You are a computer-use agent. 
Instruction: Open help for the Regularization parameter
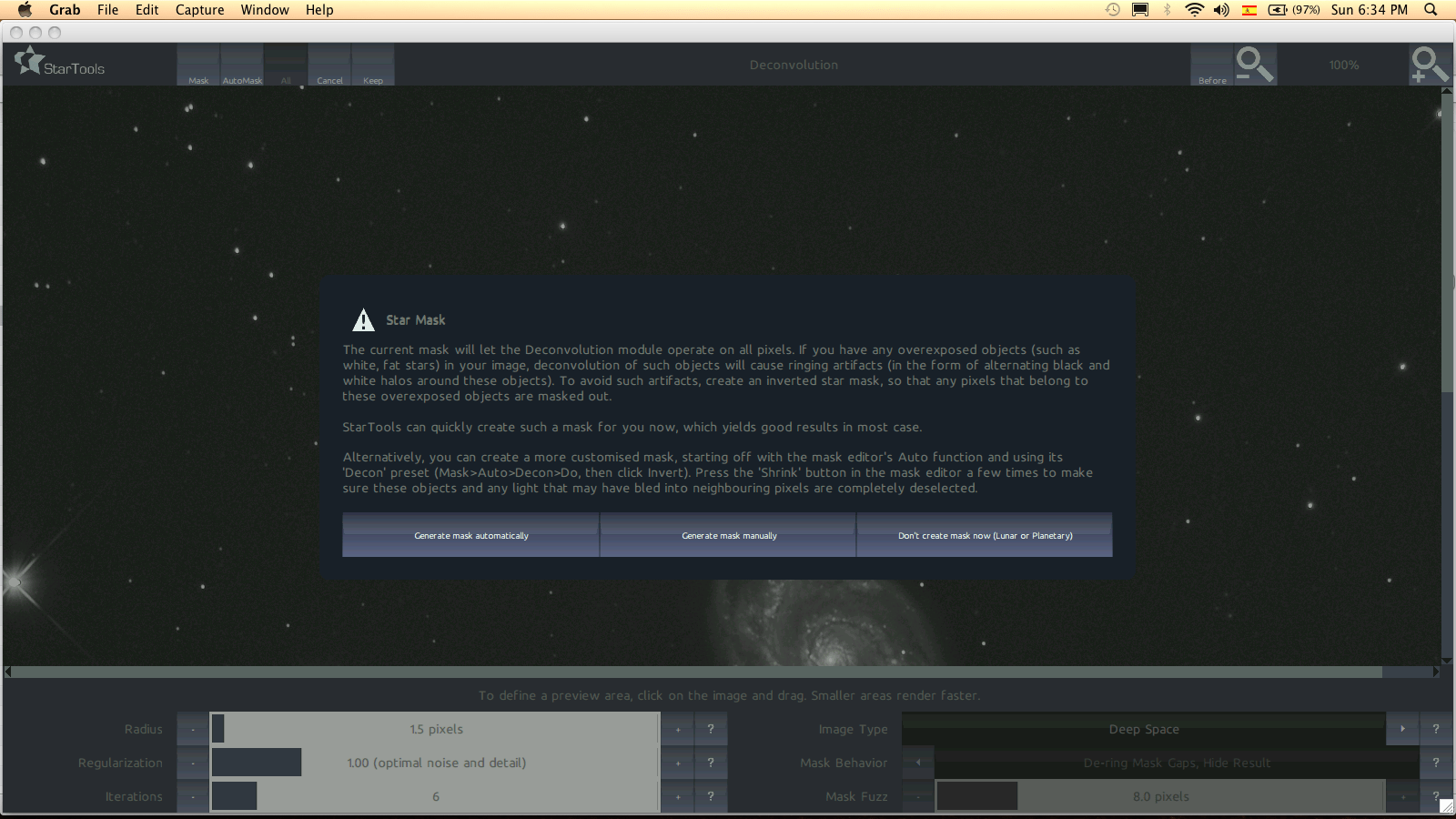click(x=711, y=763)
